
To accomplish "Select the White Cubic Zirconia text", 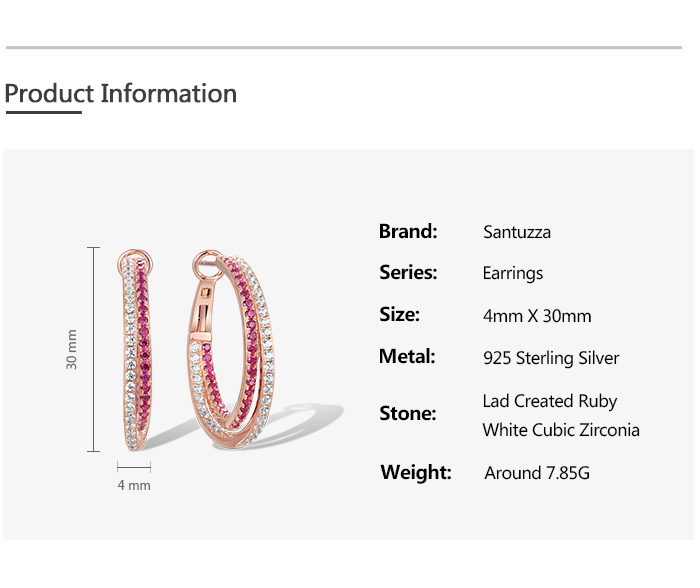I will tap(561, 430).
